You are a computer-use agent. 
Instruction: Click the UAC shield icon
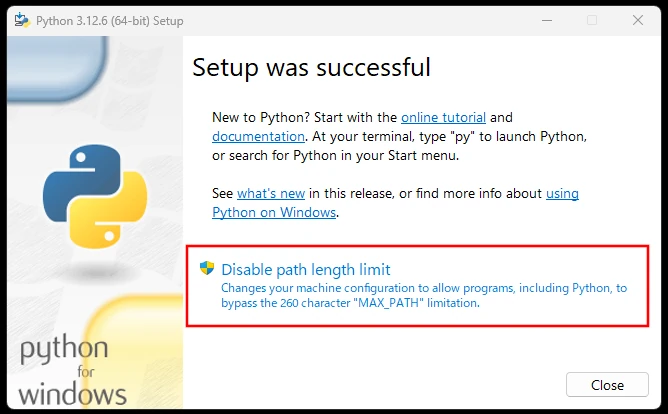pyautogui.click(x=207, y=268)
